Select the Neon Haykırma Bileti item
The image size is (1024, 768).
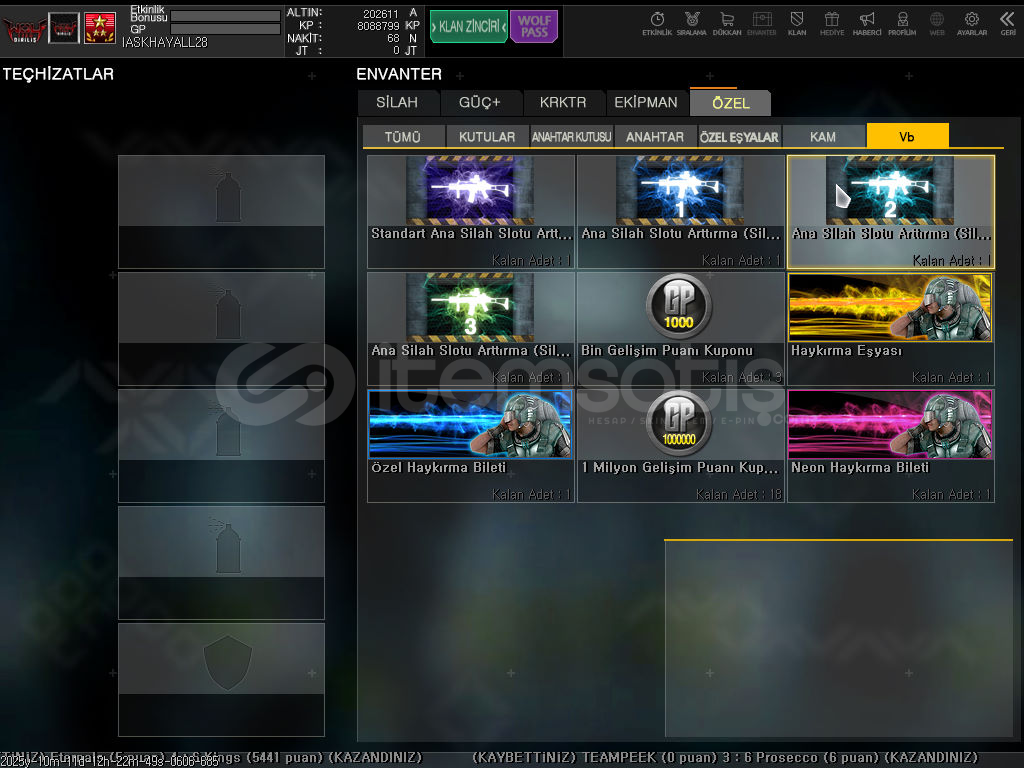(x=890, y=445)
